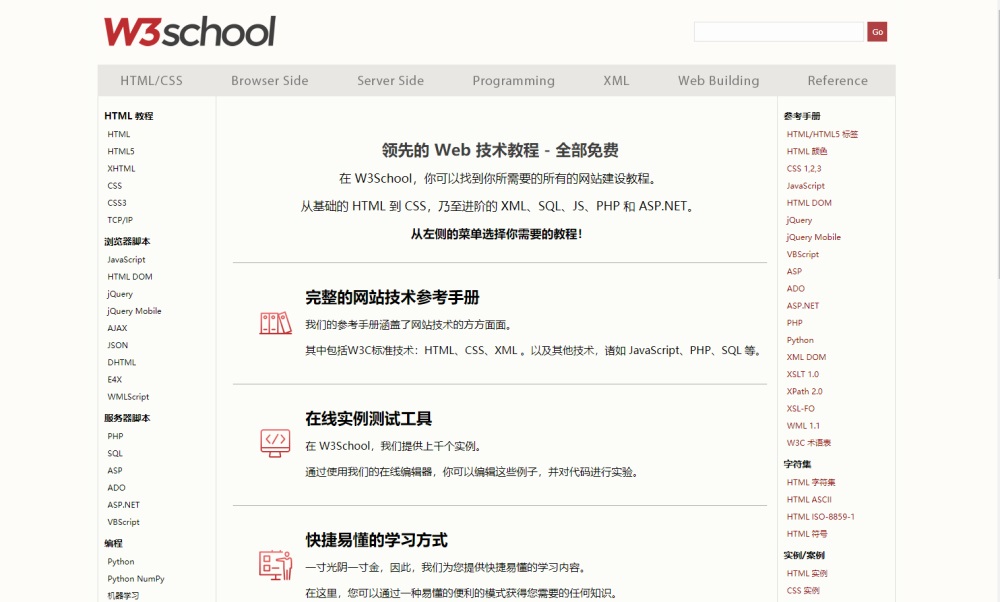Screen dimensions: 1000x602
Task: Click the 浏览器脚本 sidebar heading
Action: pyautogui.click(x=127, y=241)
